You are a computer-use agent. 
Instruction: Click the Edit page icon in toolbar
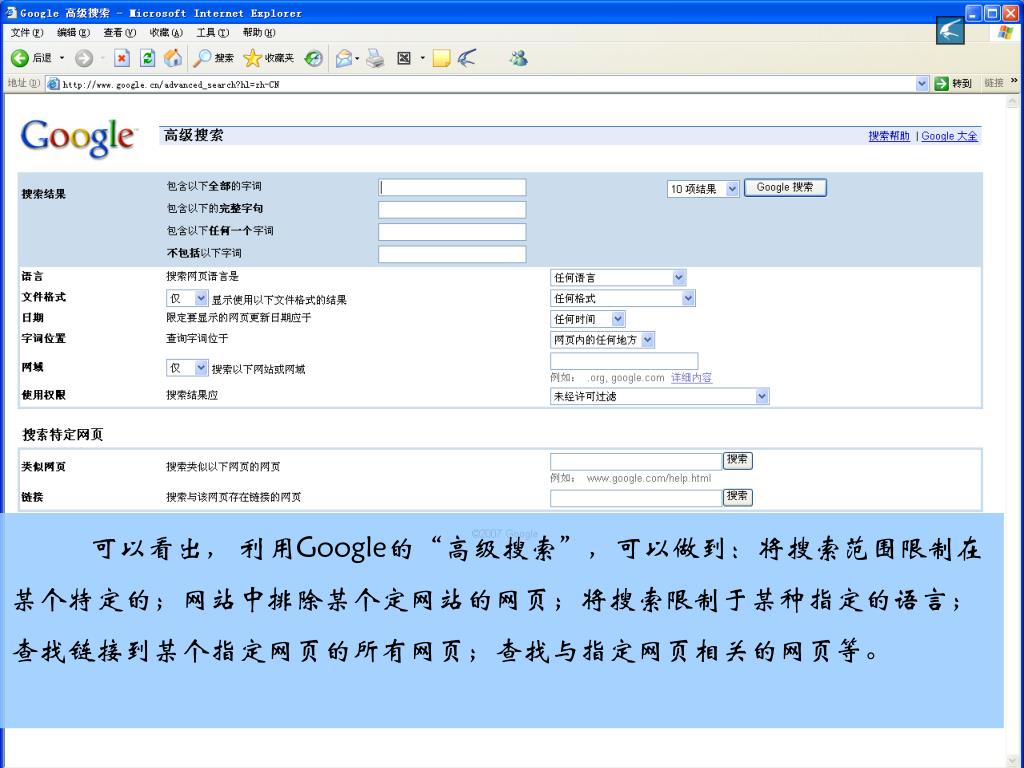tap(404, 58)
